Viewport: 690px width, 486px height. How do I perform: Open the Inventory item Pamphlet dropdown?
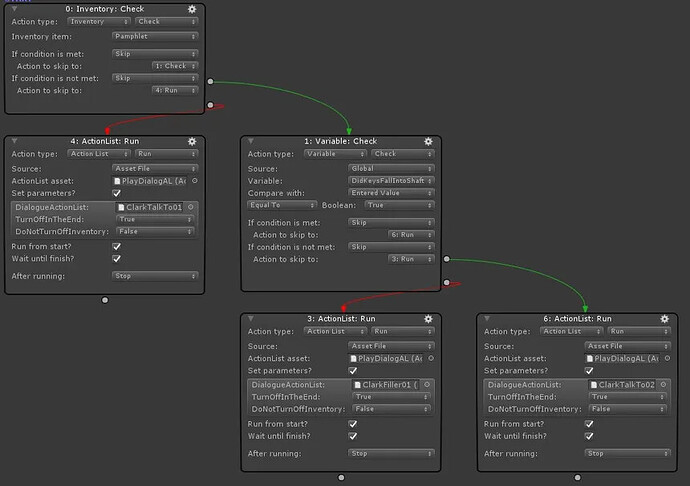[x=155, y=37]
